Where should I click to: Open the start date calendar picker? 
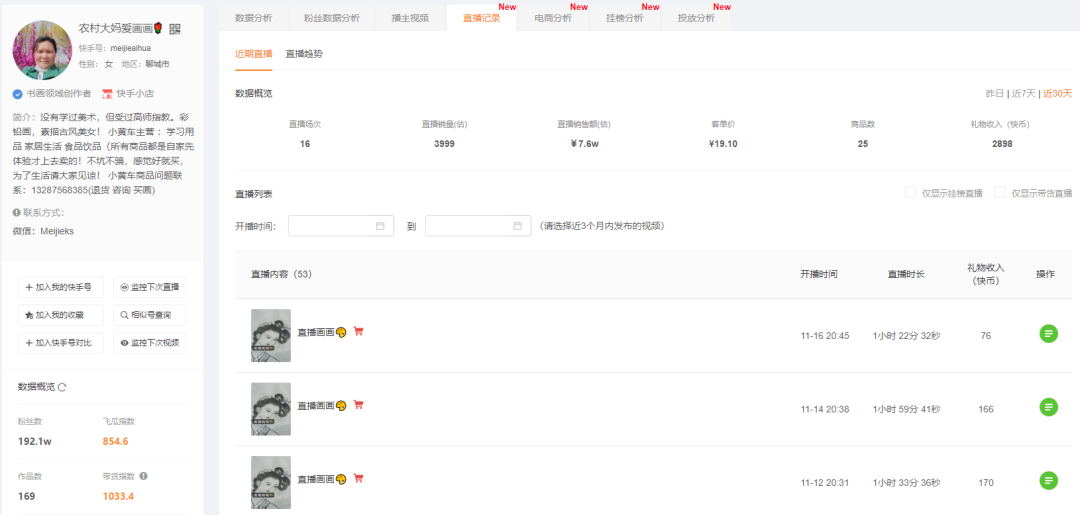click(x=380, y=226)
